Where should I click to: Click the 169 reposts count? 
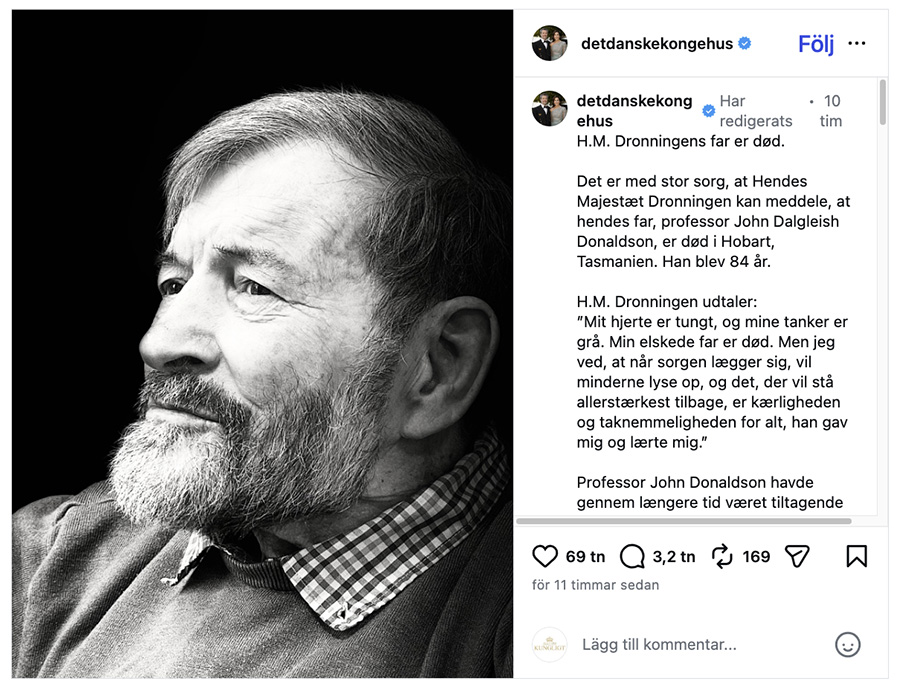[x=756, y=557]
